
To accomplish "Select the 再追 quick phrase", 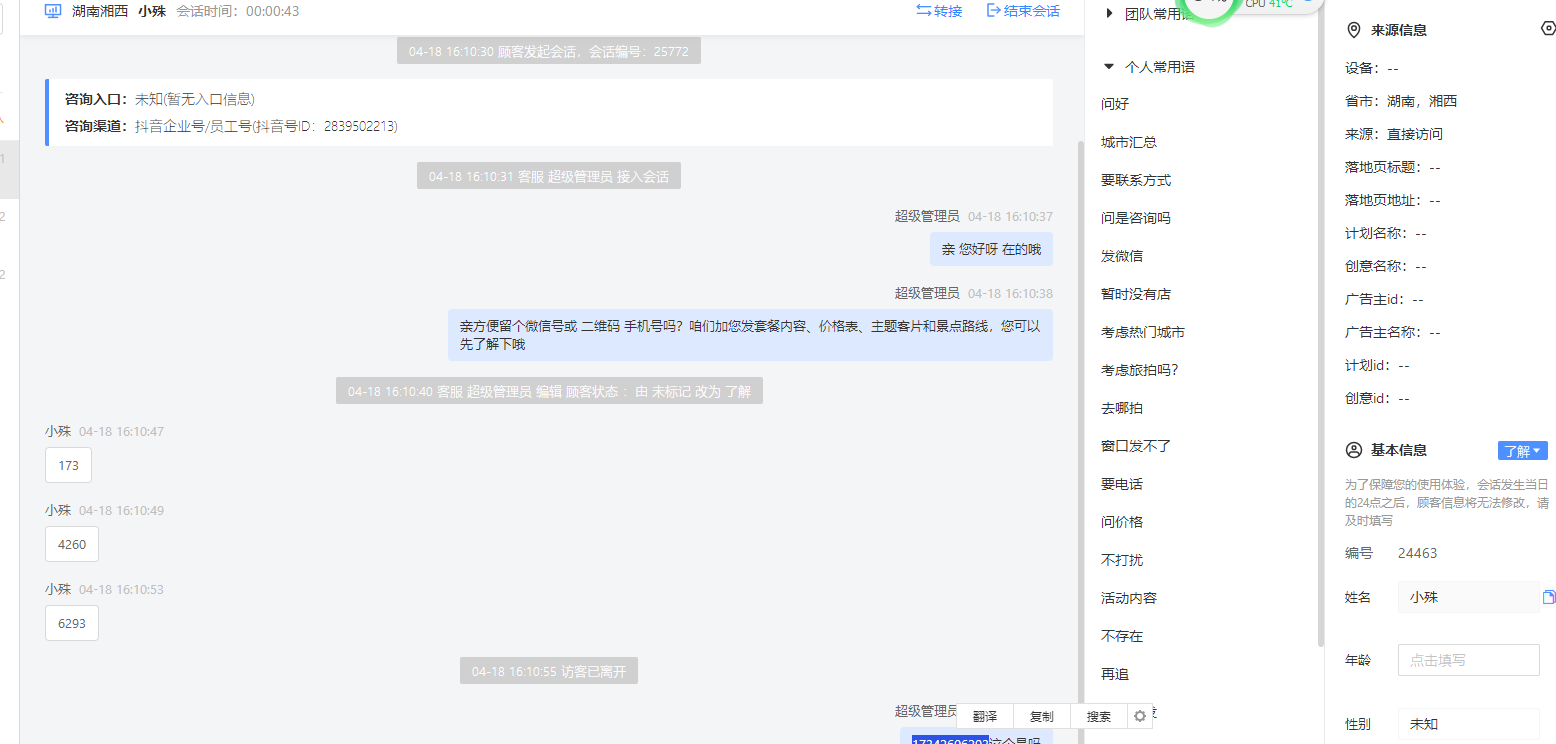I will pyautogui.click(x=1115, y=674).
